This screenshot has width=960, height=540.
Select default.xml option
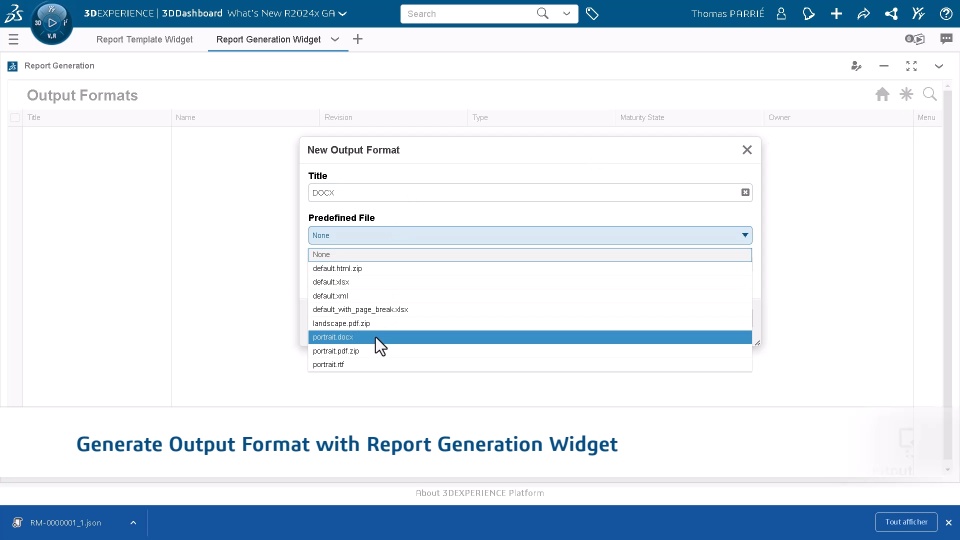(530, 296)
